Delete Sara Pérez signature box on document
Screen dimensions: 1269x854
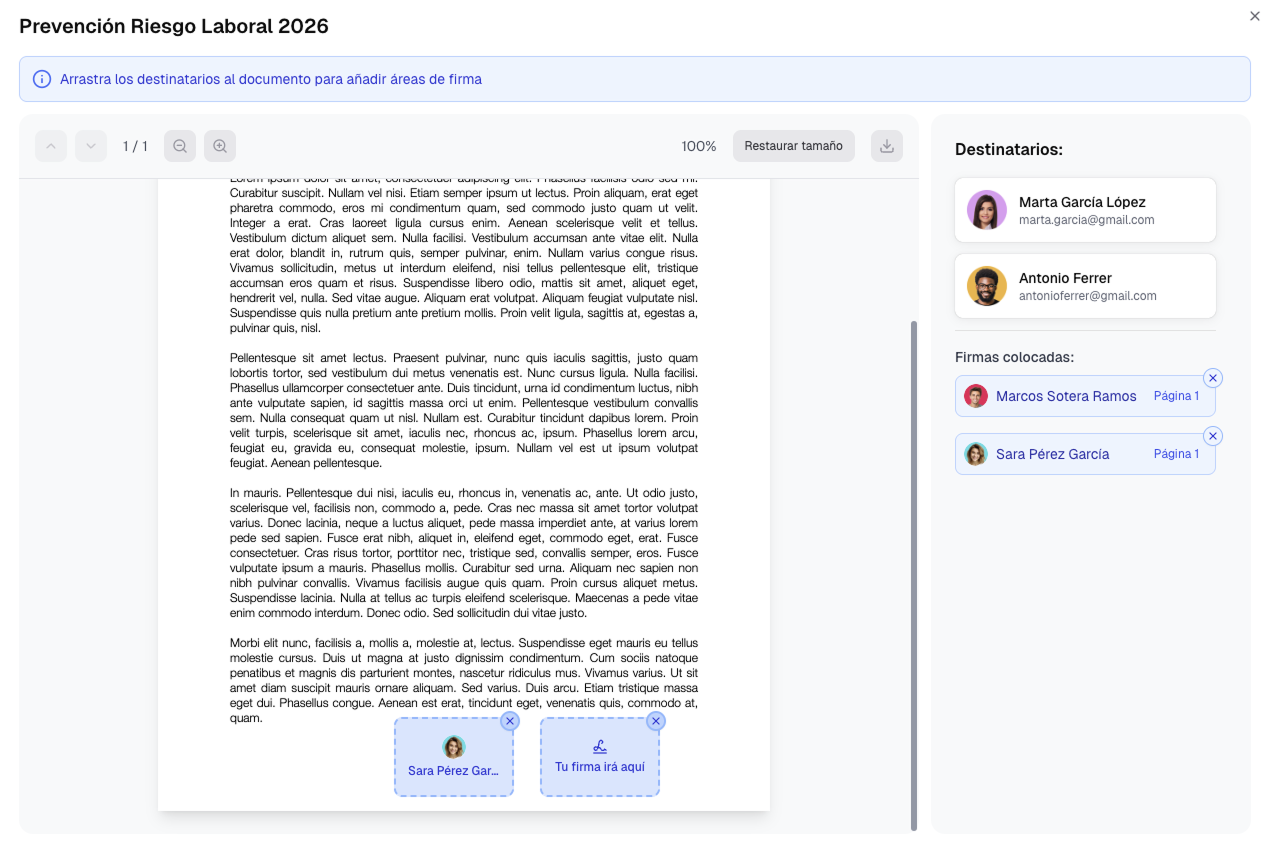click(509, 721)
